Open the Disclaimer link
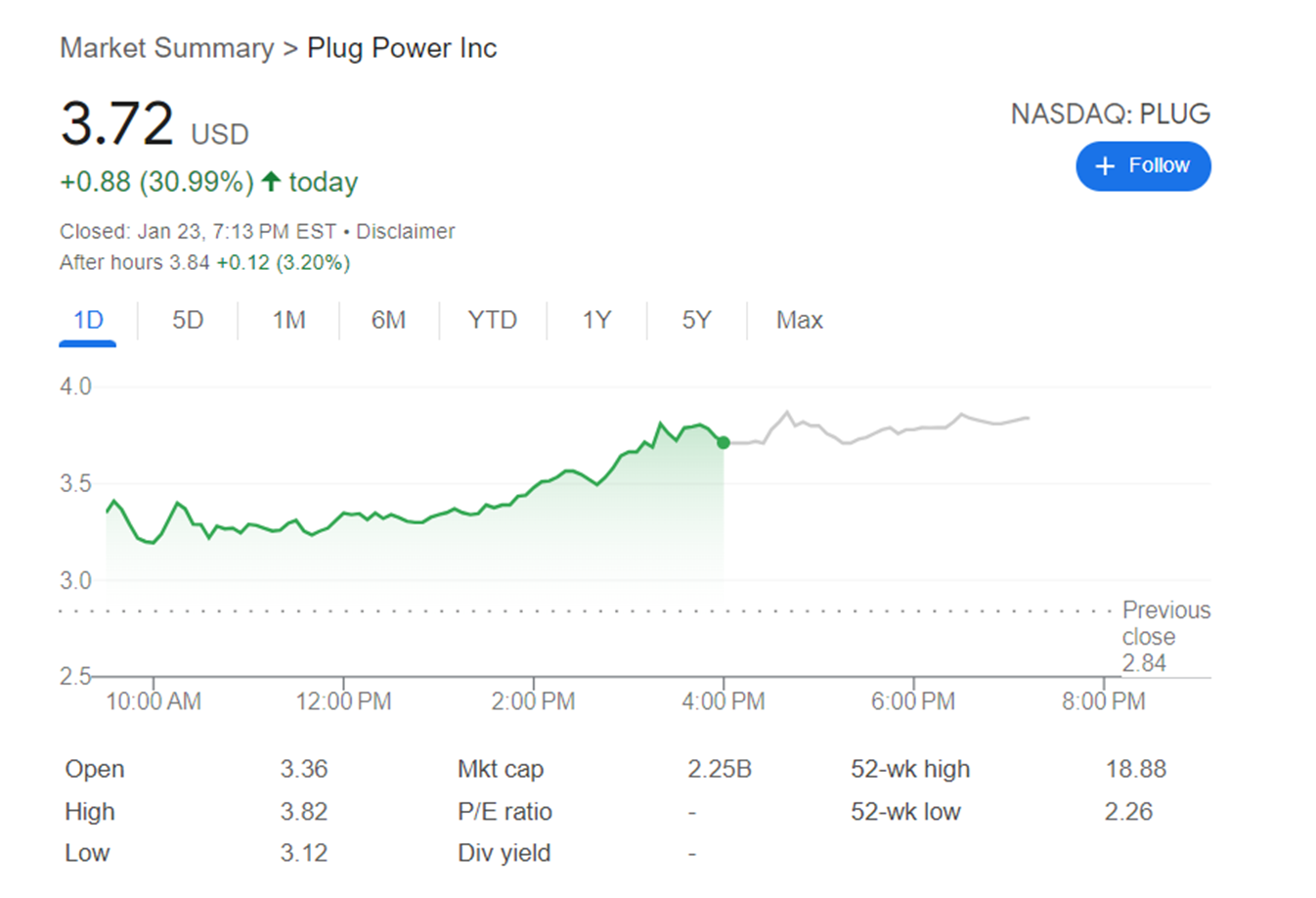 pyautogui.click(x=405, y=232)
